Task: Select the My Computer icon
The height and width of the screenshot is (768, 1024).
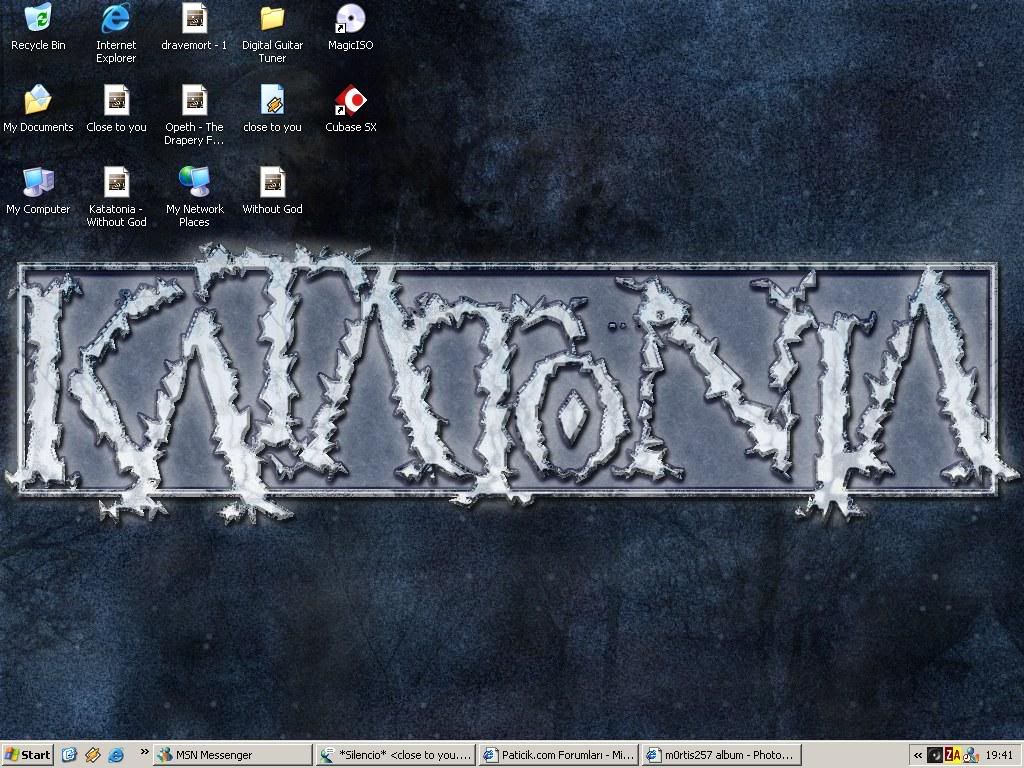Action: coord(38,183)
